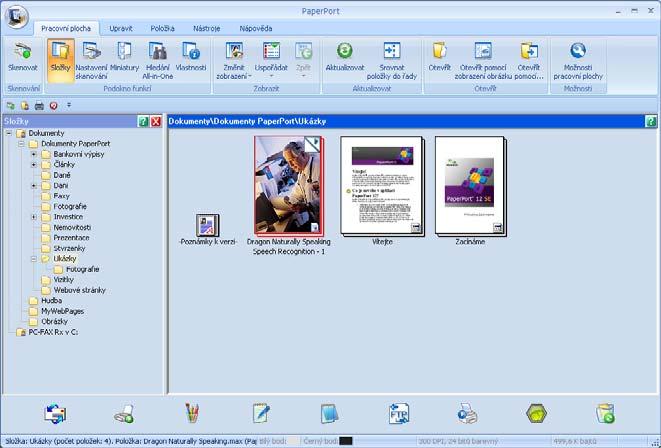Select the Faxy folder
Viewport: 661px width, 448px height.
click(62, 196)
